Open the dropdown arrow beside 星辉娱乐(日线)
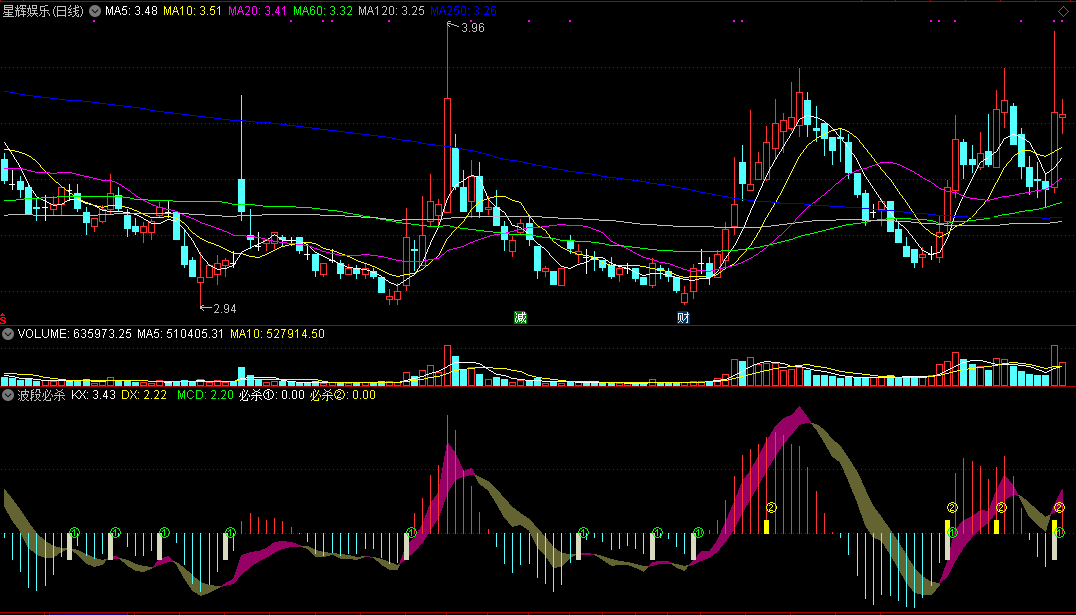This screenshot has width=1076, height=615. coord(95,11)
